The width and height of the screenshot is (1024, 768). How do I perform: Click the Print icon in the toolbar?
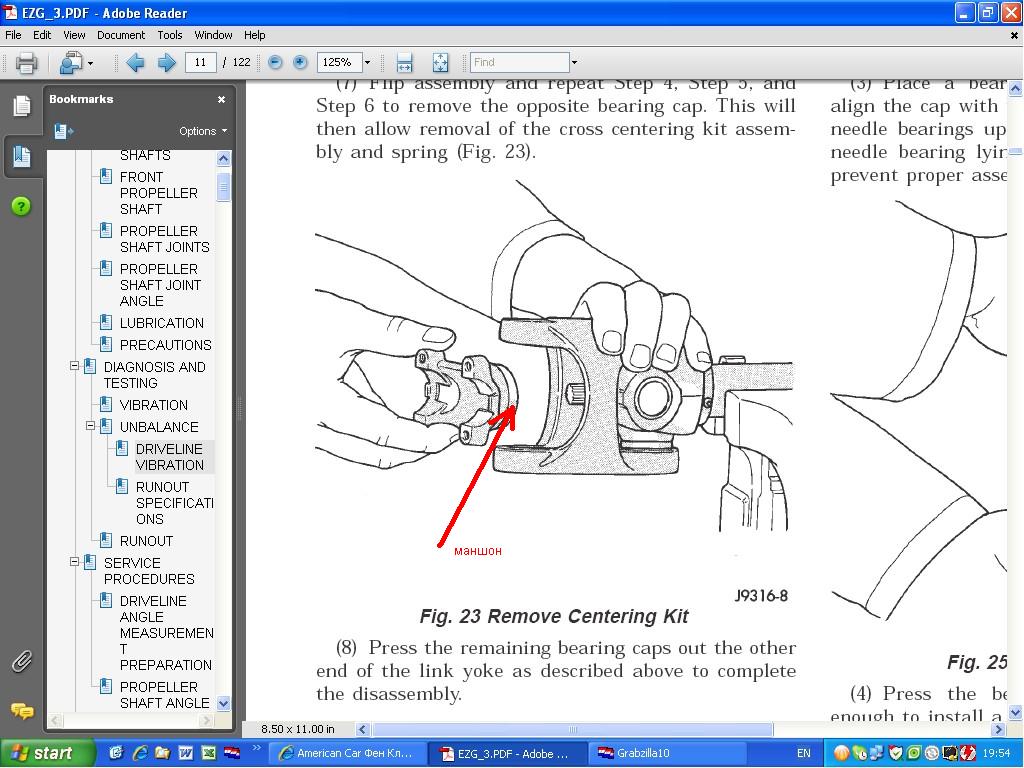[27, 63]
